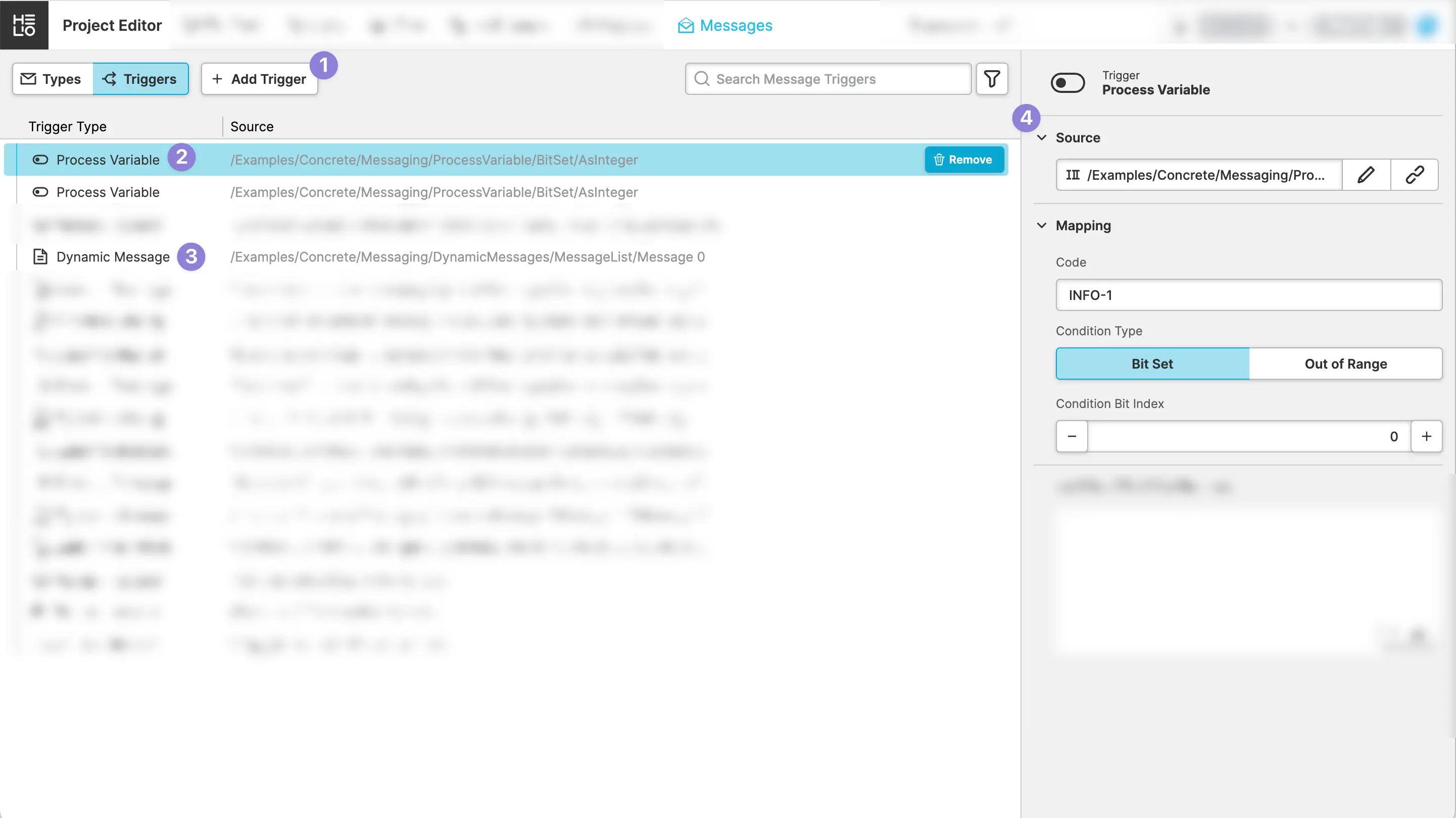Image resolution: width=1456 pixels, height=818 pixels.
Task: Click search magnifier icon
Action: [x=701, y=79]
